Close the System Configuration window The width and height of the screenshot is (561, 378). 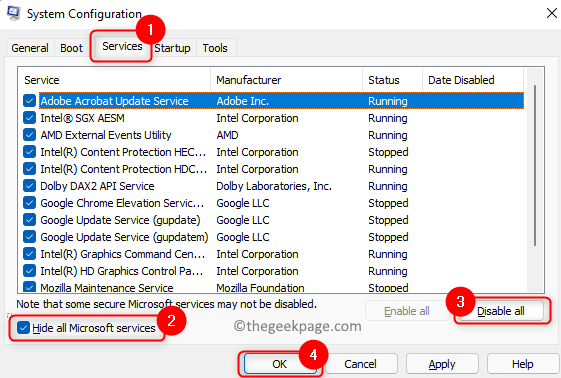[x=552, y=14]
